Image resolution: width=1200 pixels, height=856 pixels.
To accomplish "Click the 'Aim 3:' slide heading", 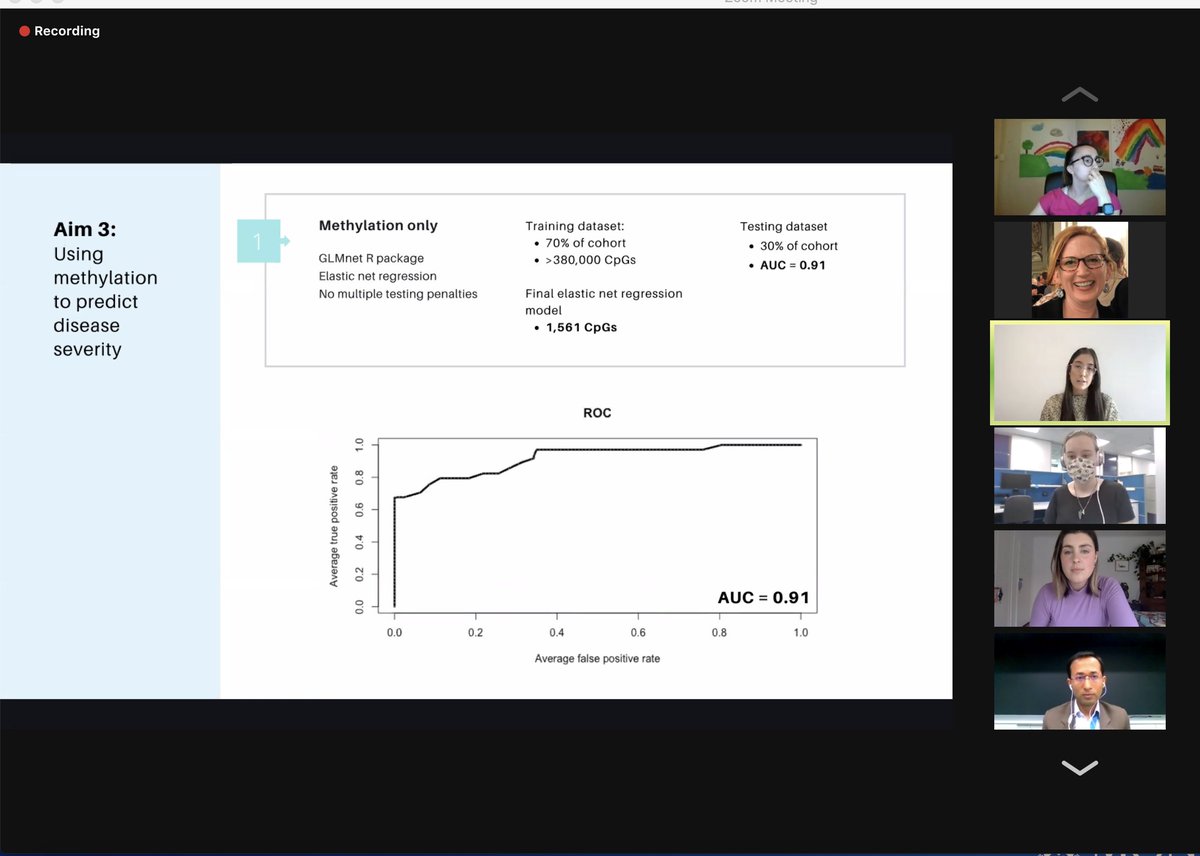I will pos(85,230).
